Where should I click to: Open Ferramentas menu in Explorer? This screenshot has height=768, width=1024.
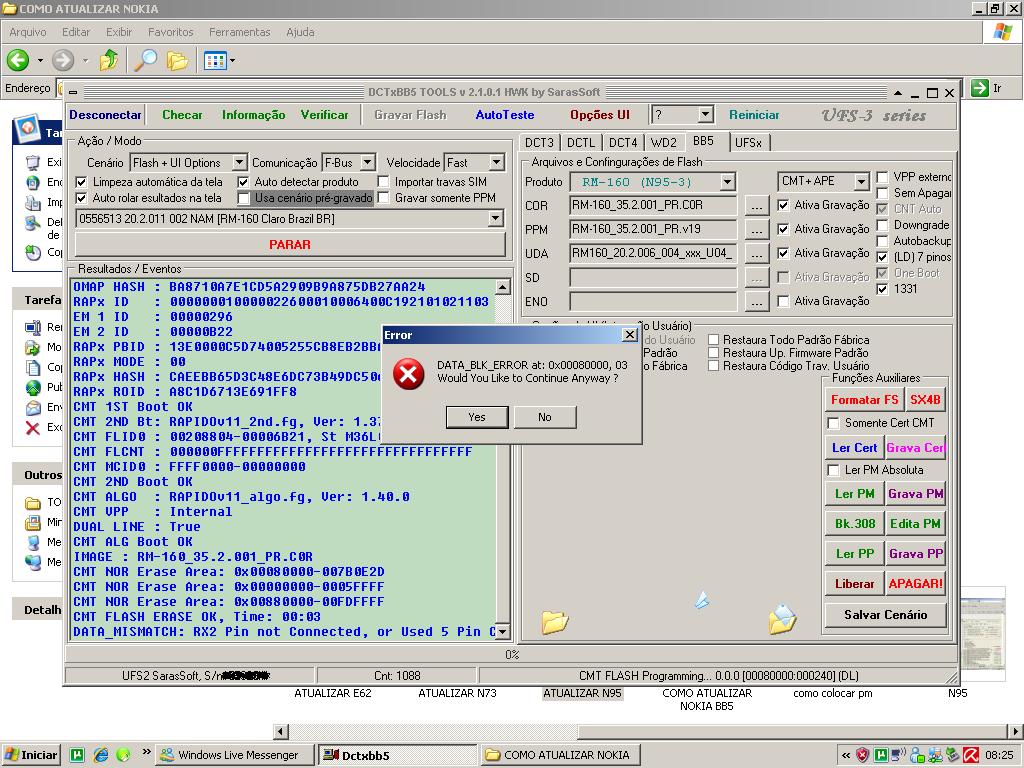240,32
